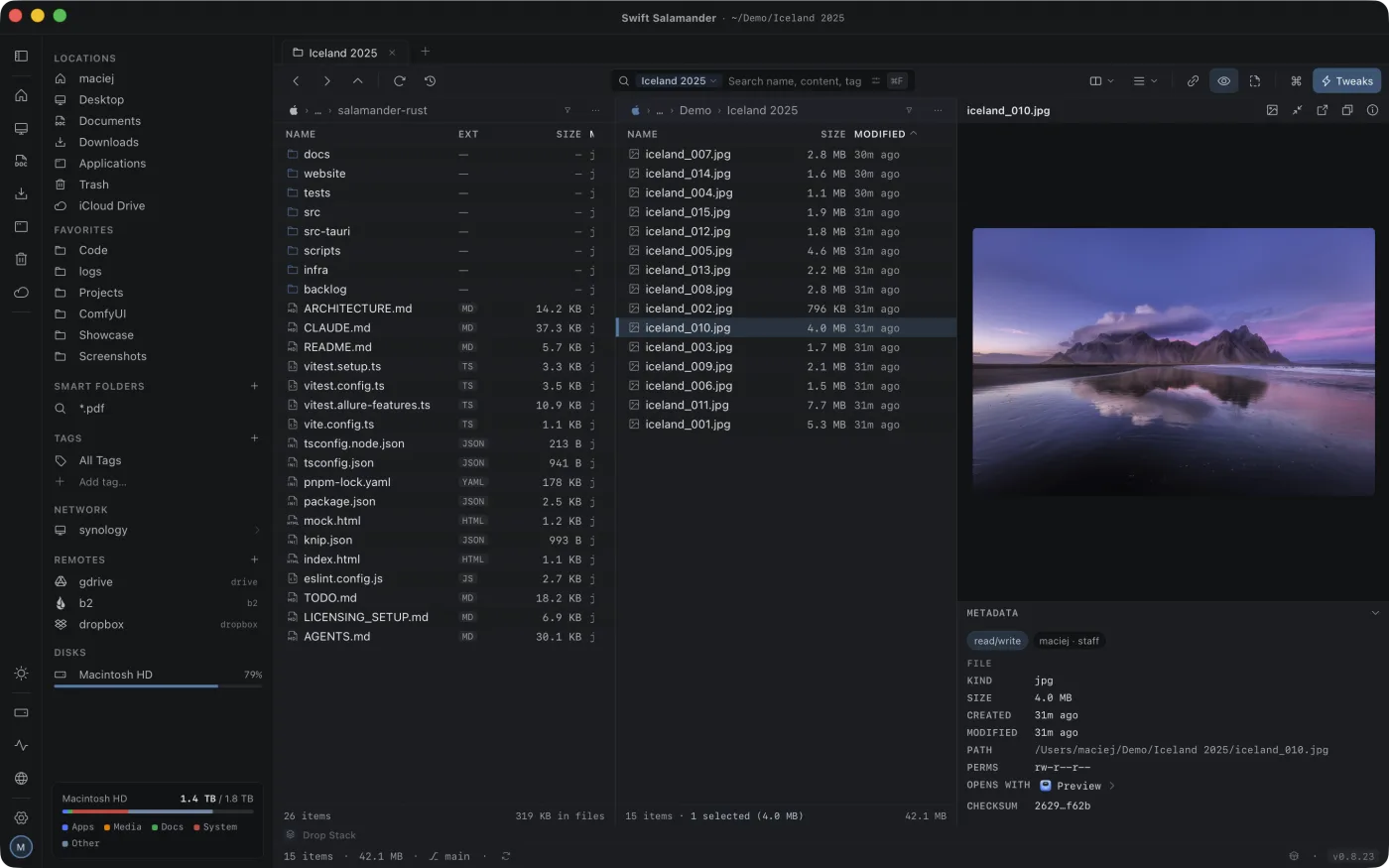
Task: Add a new tab with the plus button
Action: 425,52
